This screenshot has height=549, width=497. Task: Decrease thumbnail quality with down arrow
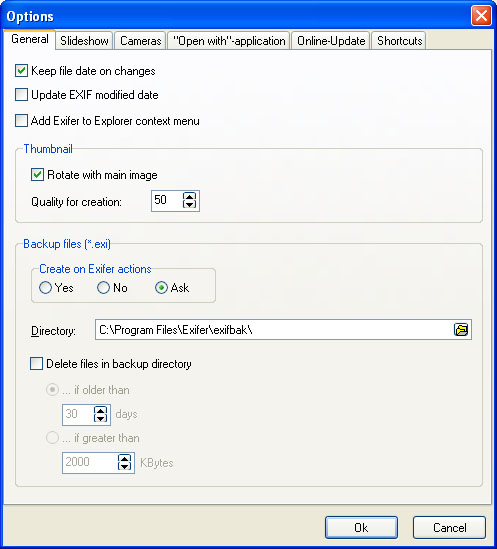click(189, 204)
